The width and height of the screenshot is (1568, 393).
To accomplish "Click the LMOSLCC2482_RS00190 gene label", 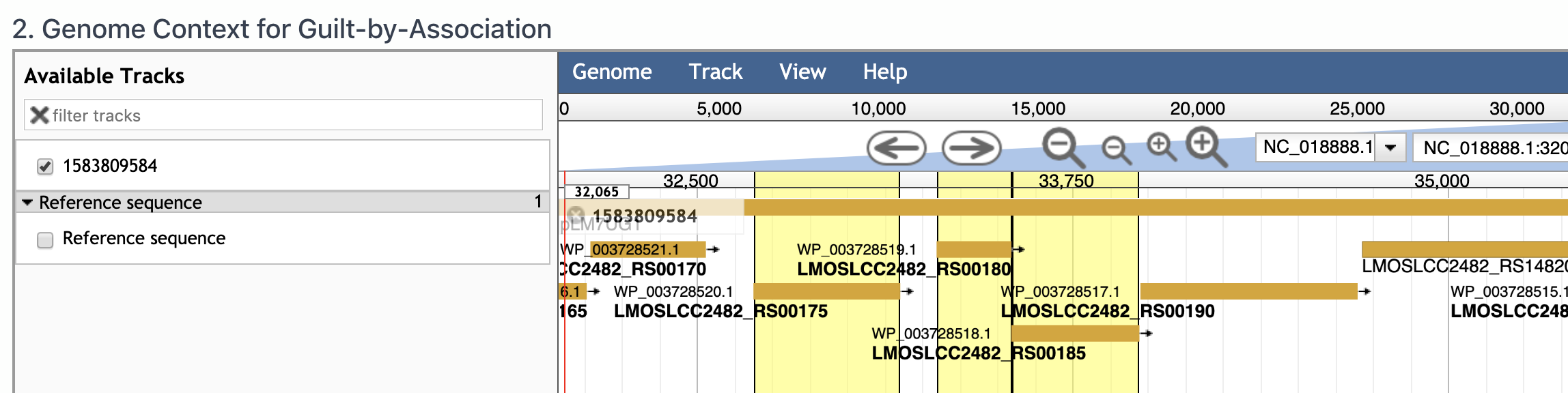I will point(1108,311).
